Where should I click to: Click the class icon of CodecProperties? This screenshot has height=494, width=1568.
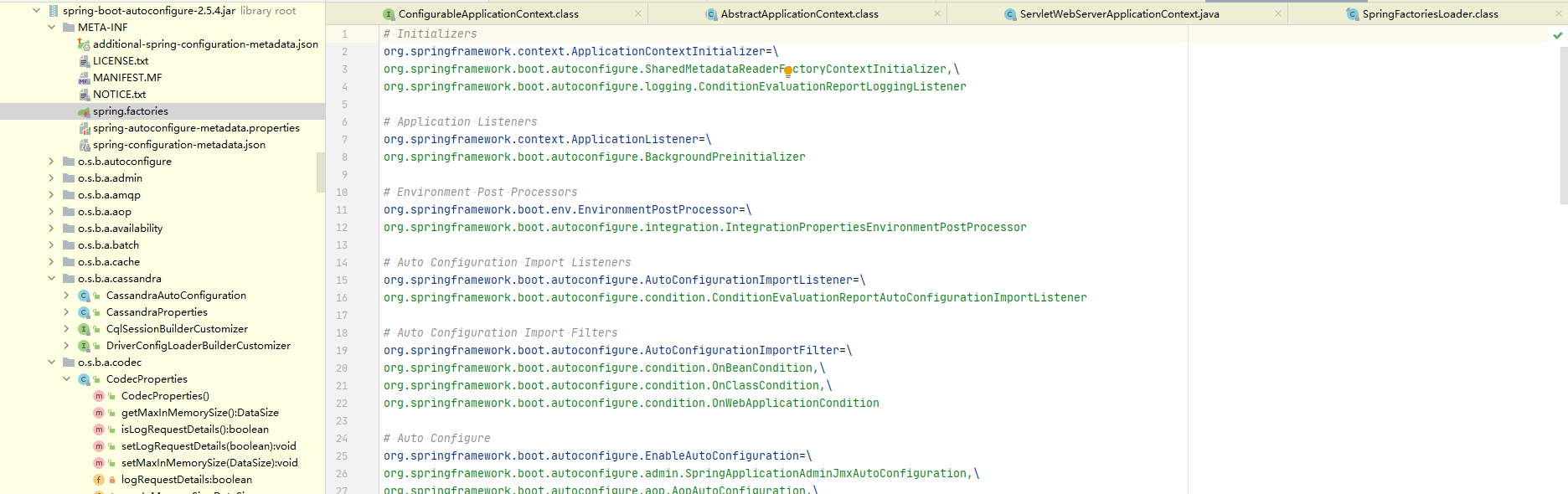coord(84,379)
